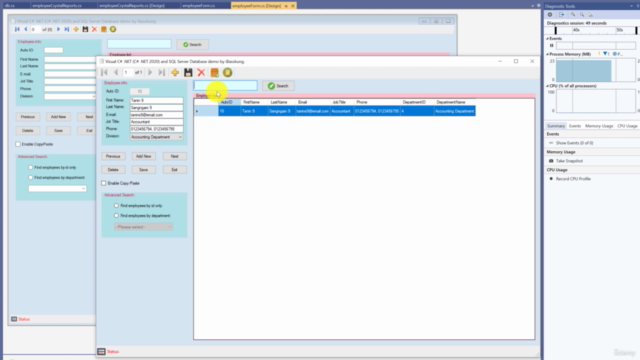Click Previous button in front window
Viewport: 640px width, 360px height.
[113, 156]
